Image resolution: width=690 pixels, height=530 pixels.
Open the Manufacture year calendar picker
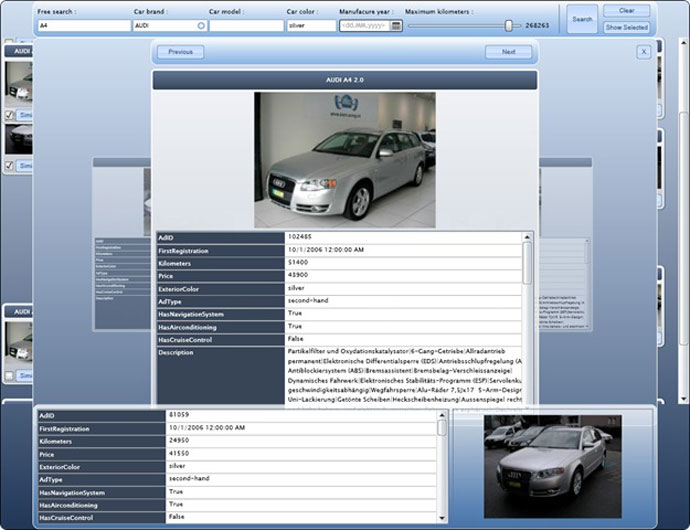(x=396, y=26)
